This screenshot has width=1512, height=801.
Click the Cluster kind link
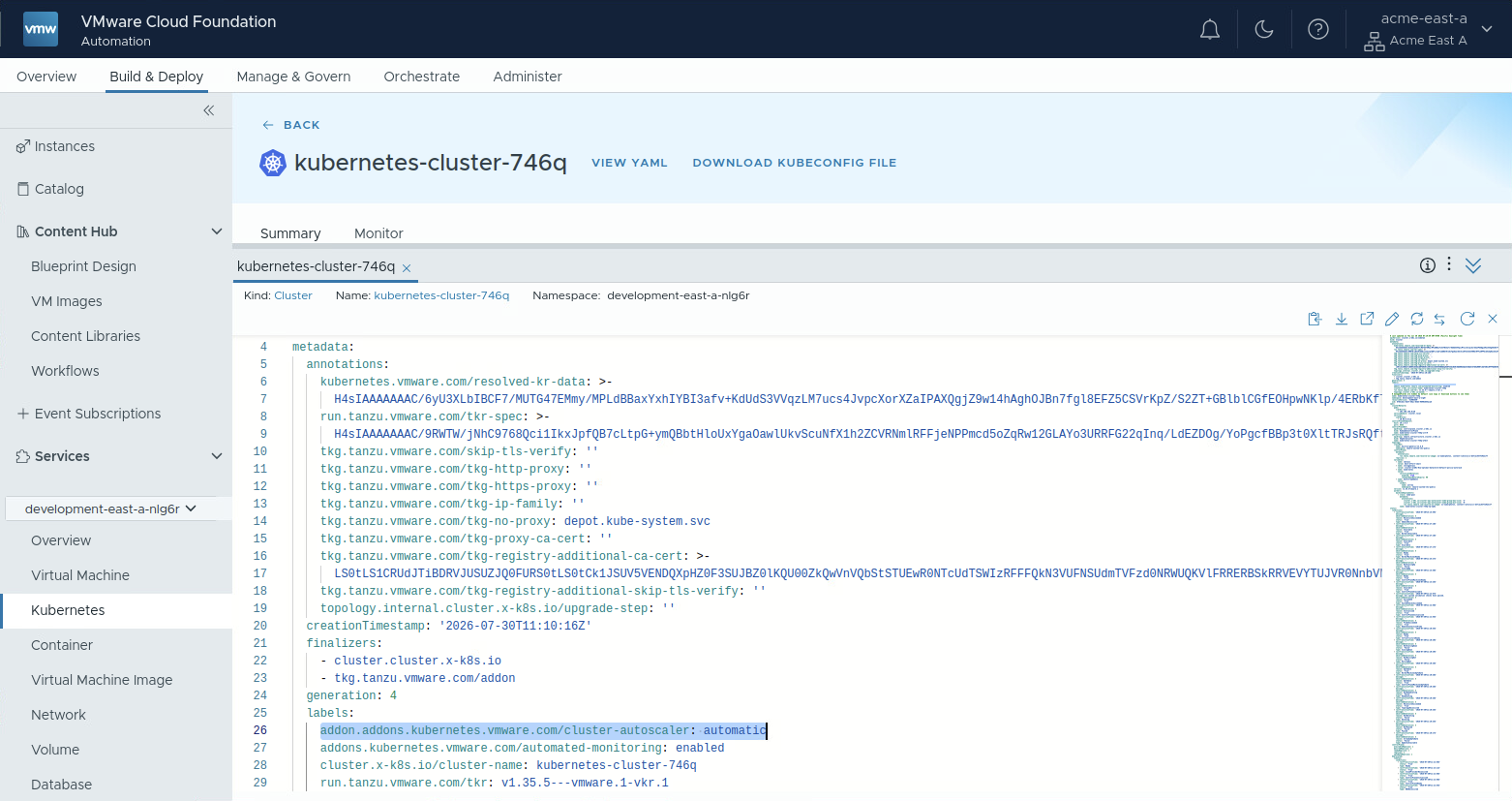point(293,295)
